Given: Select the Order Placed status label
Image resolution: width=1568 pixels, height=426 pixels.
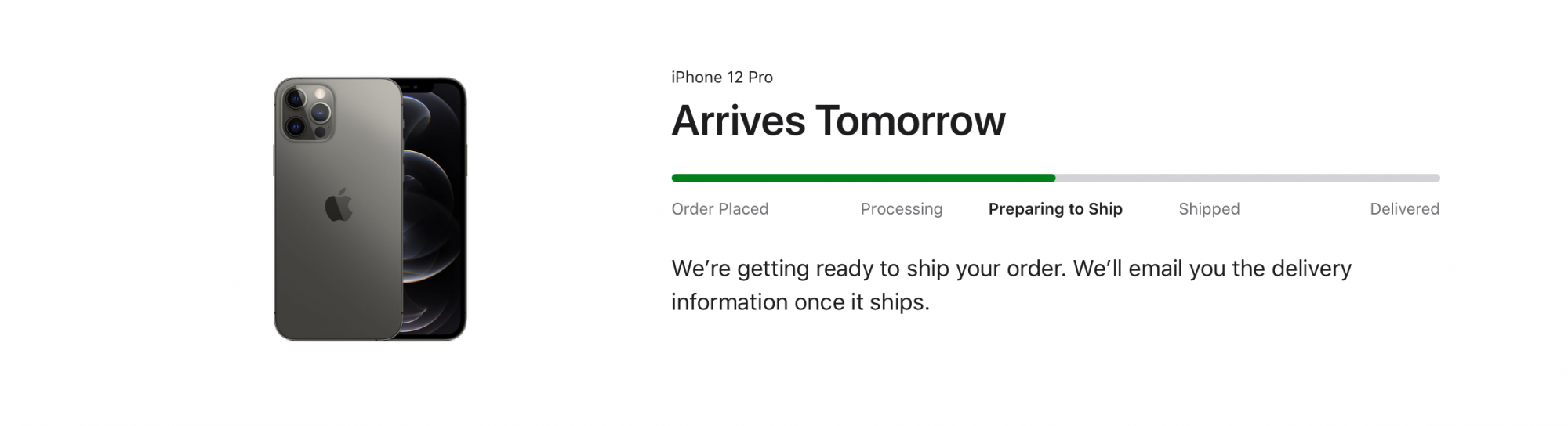Looking at the screenshot, I should [720, 209].
